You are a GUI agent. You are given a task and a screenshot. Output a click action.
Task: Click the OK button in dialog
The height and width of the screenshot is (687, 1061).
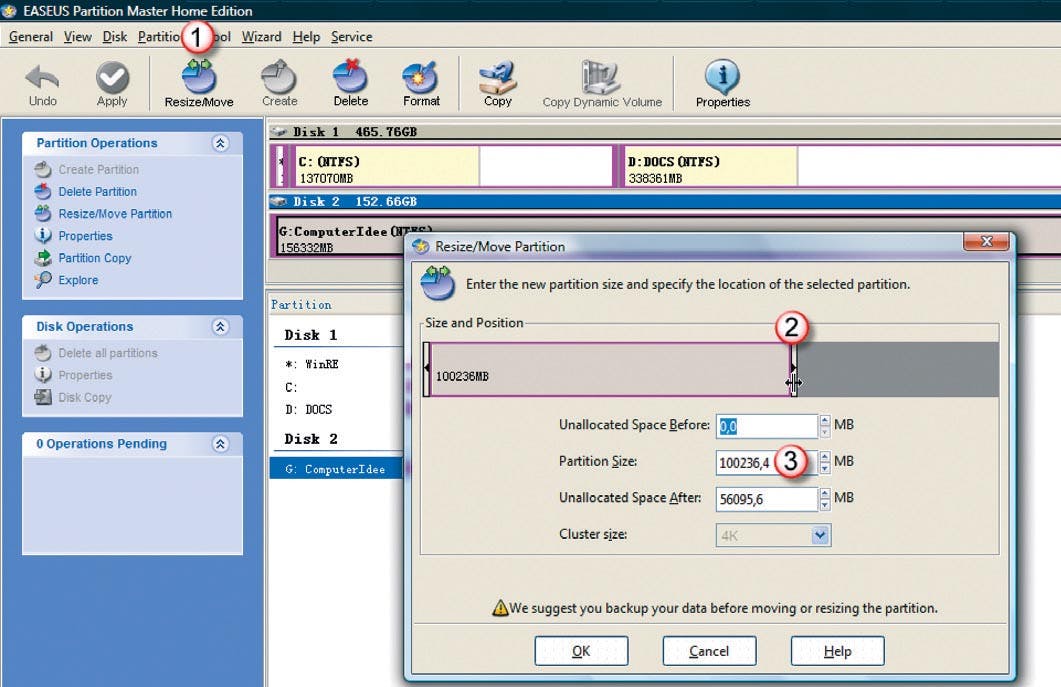tap(581, 650)
